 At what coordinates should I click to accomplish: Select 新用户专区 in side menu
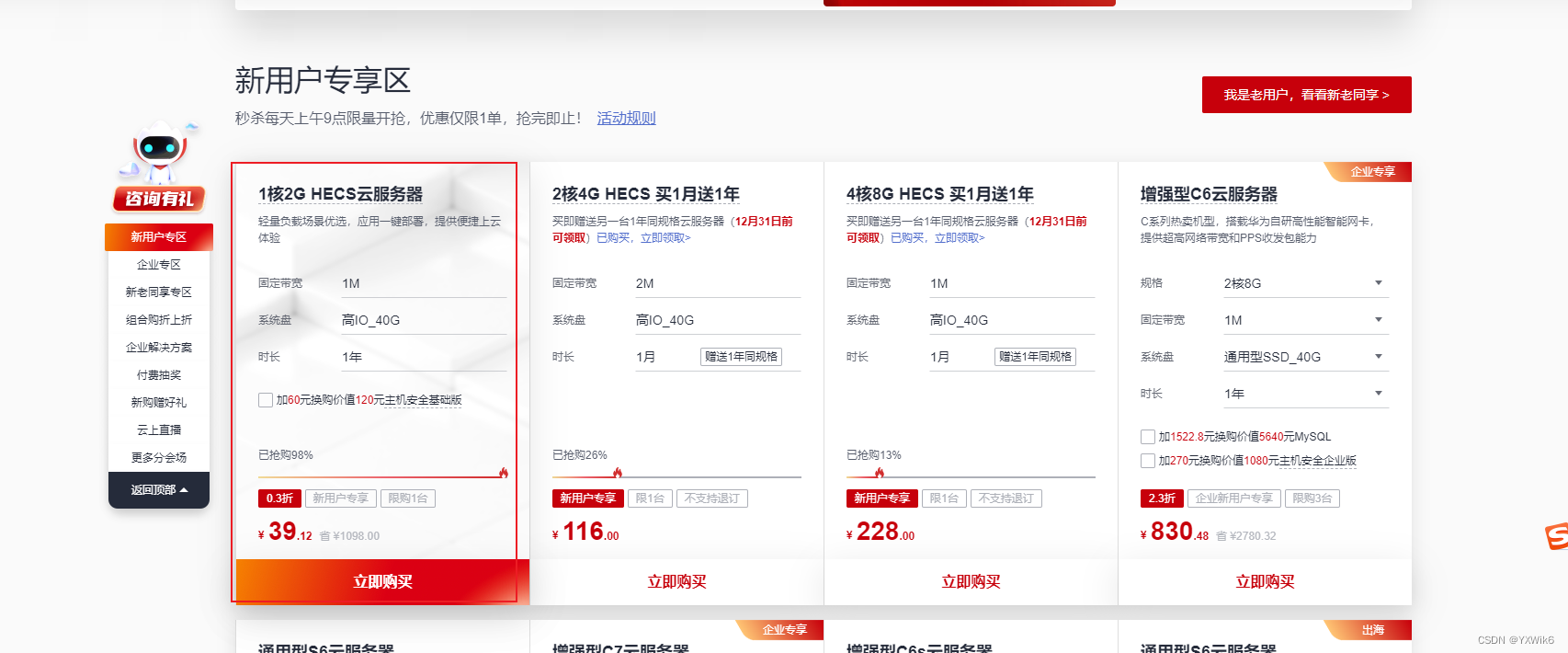(159, 237)
